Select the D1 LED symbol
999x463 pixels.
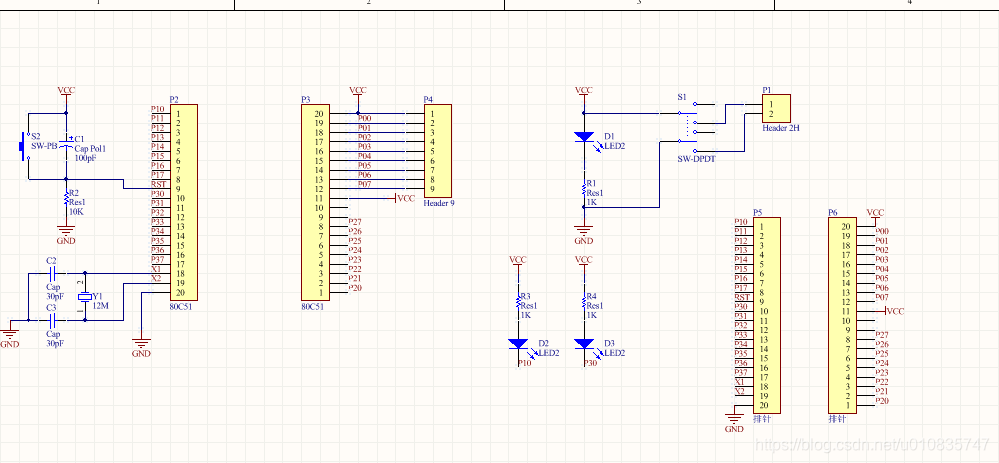pos(583,137)
